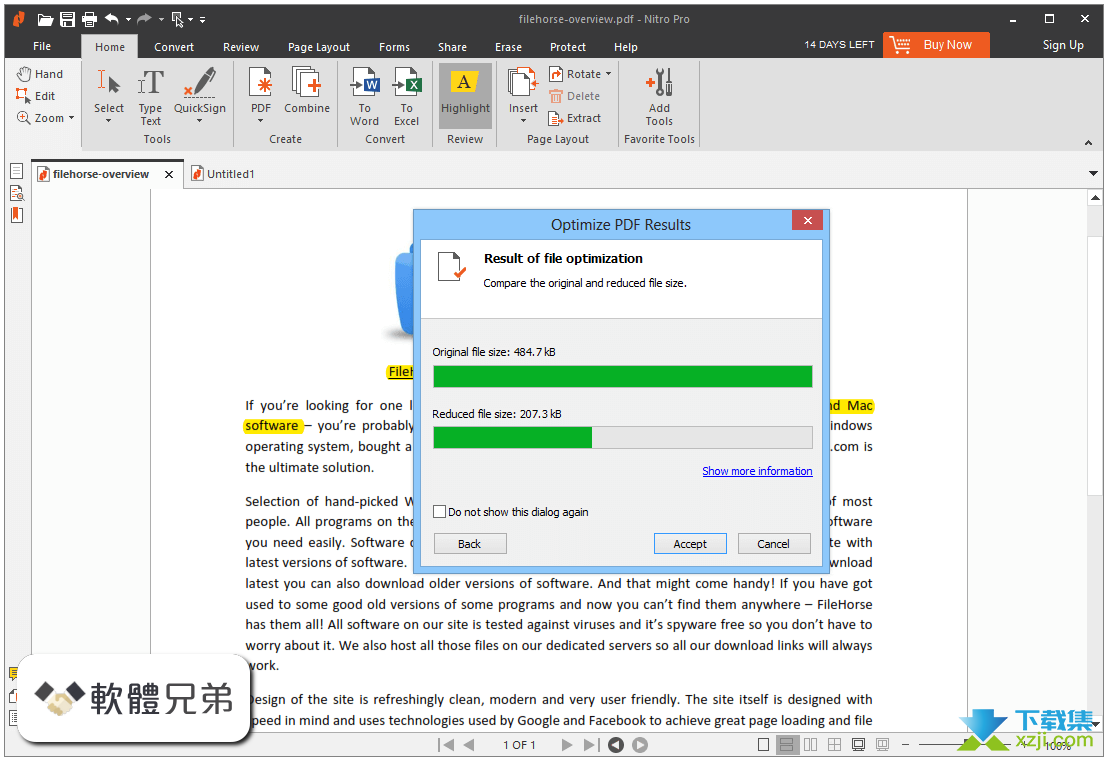Close the Optimize PDF Results dialog
1106x760 pixels.
point(808,220)
